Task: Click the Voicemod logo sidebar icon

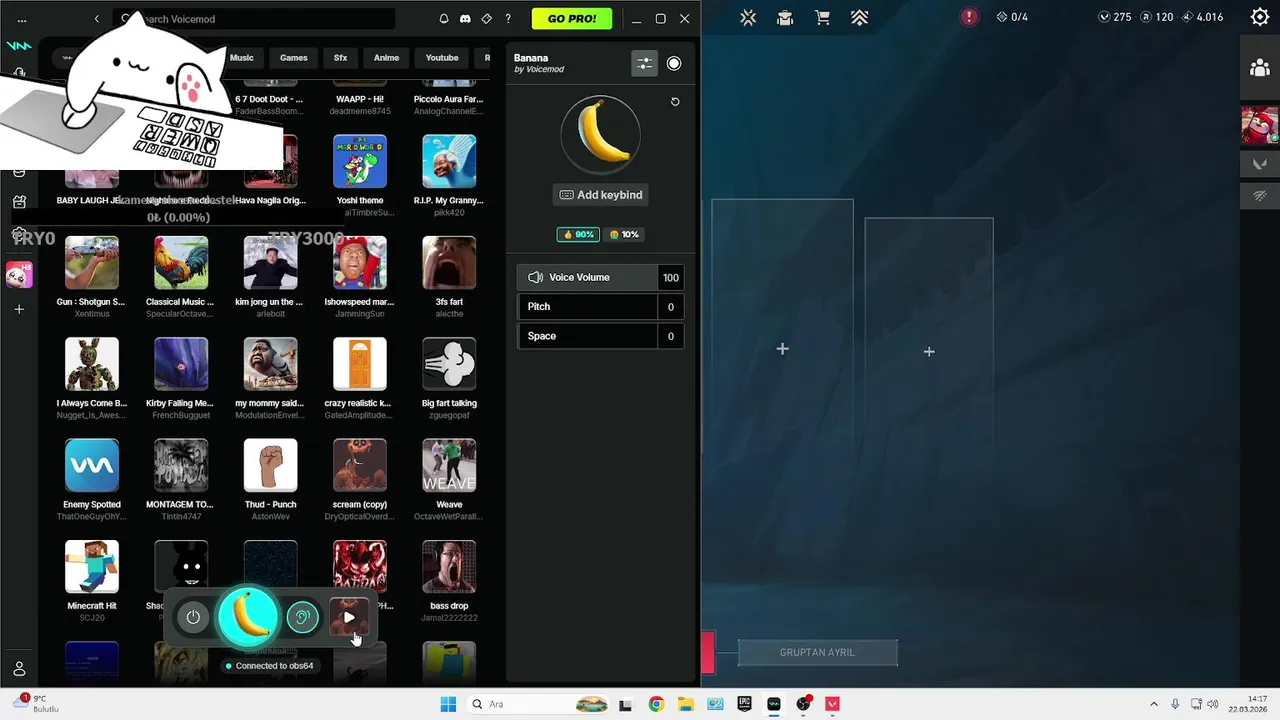Action: coord(19,46)
